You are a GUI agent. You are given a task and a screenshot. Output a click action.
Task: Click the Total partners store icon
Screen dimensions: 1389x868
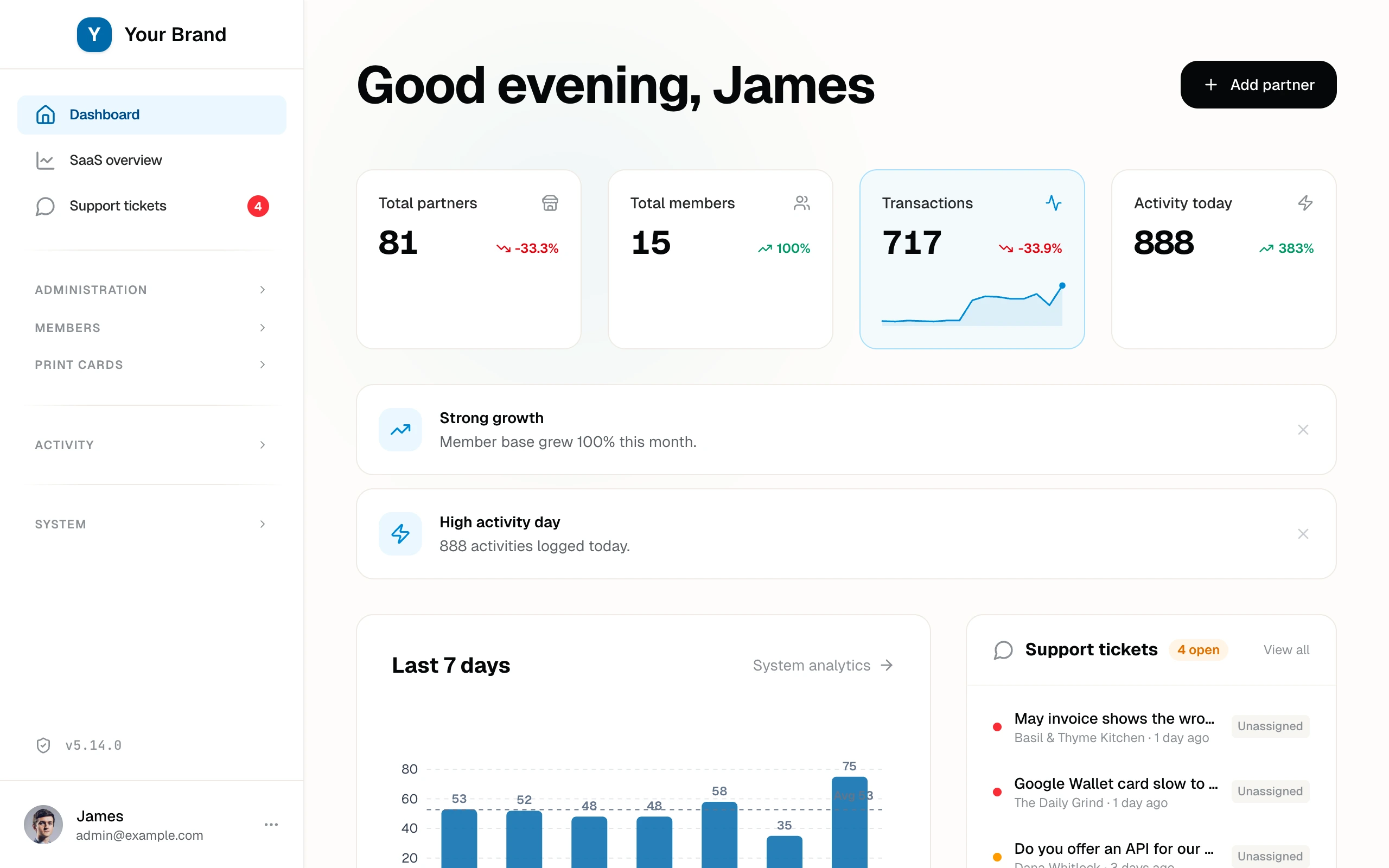click(550, 203)
